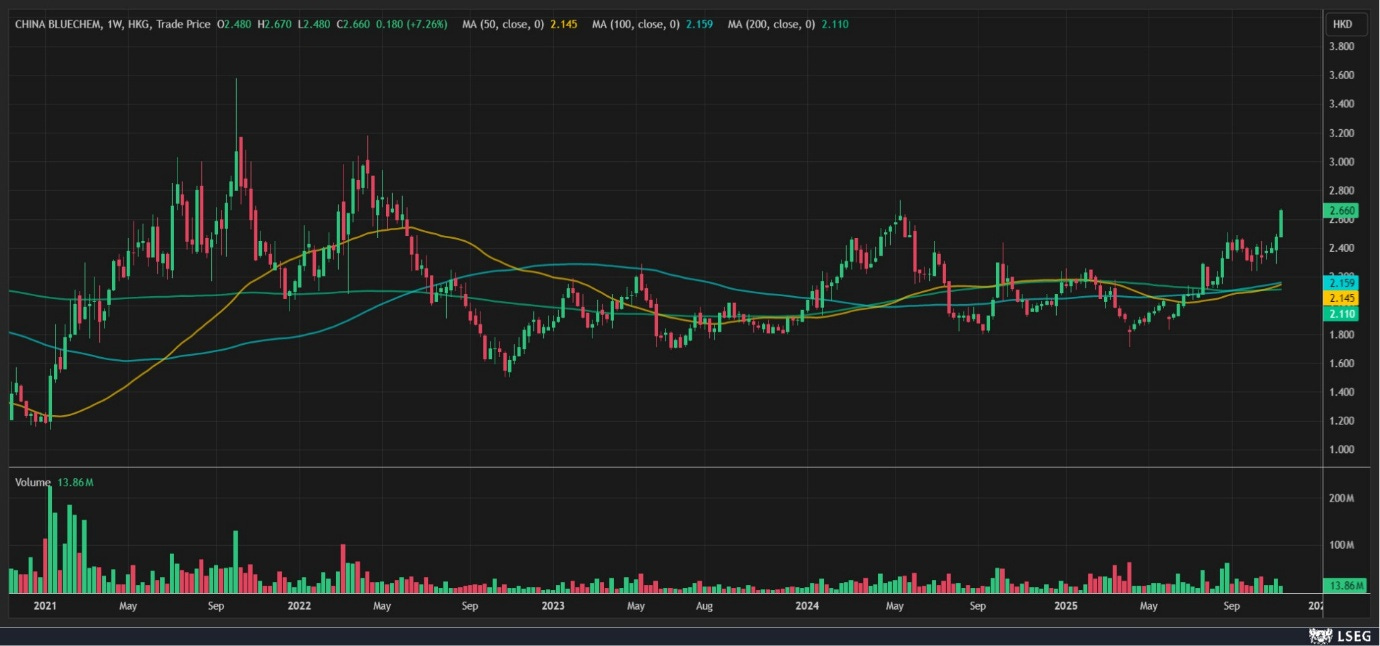Click the Volume 13.86M legend label
The height and width of the screenshot is (646, 1380).
[x=54, y=482]
